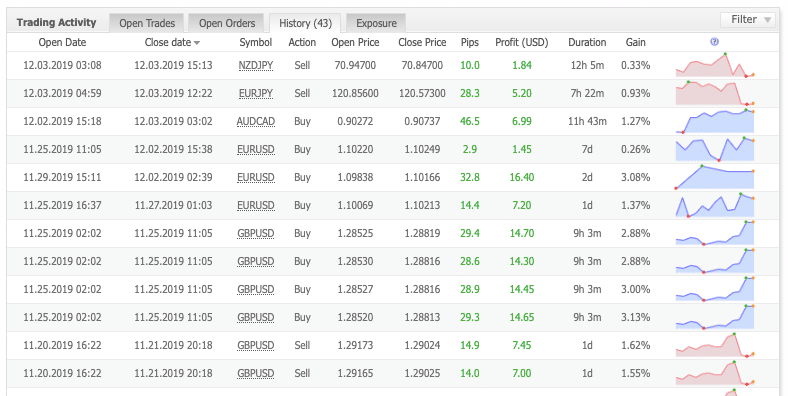Select the Trading Activity tab

[x=56, y=23]
